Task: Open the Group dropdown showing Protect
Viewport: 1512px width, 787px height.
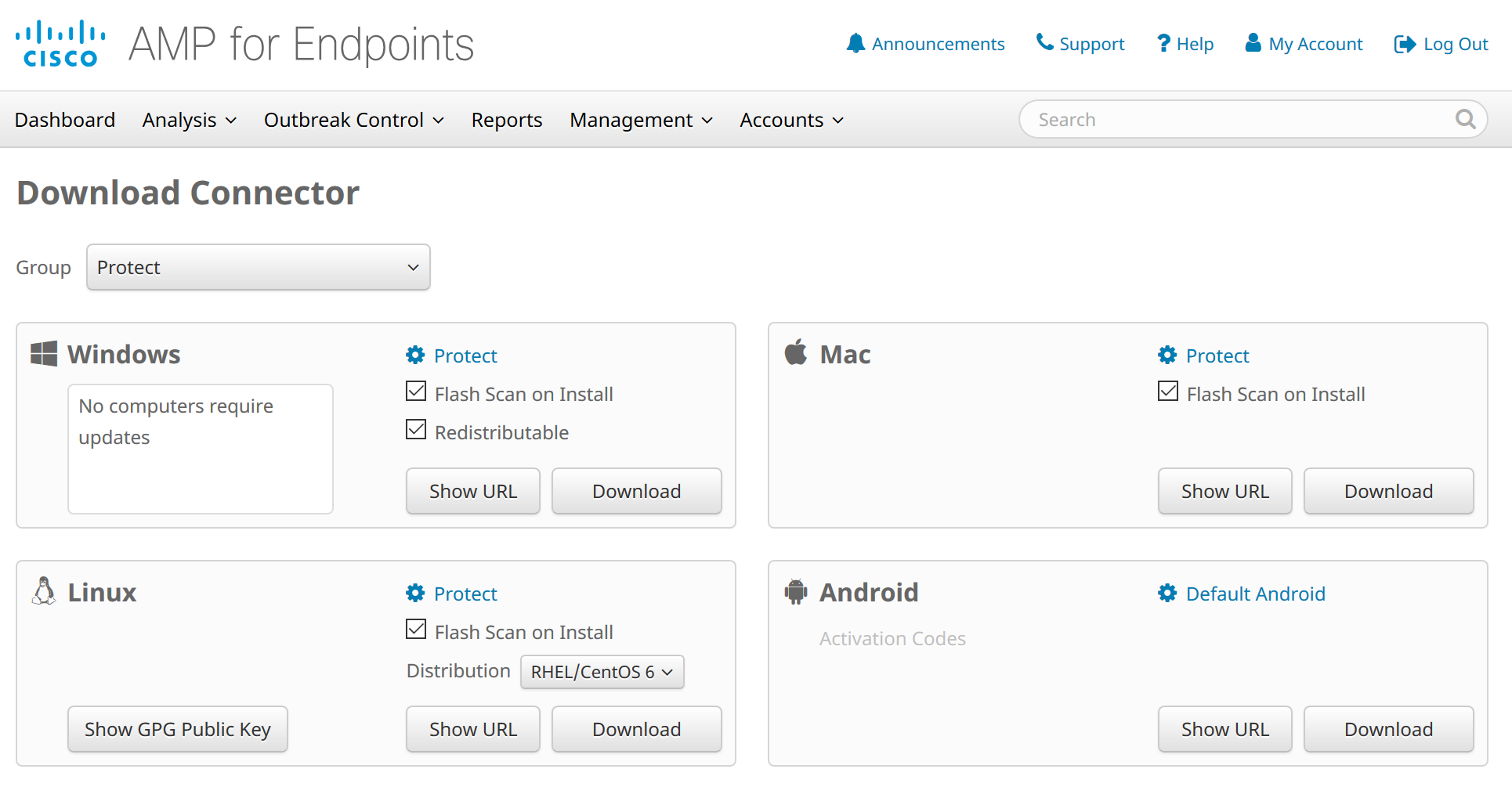Action: tap(259, 267)
